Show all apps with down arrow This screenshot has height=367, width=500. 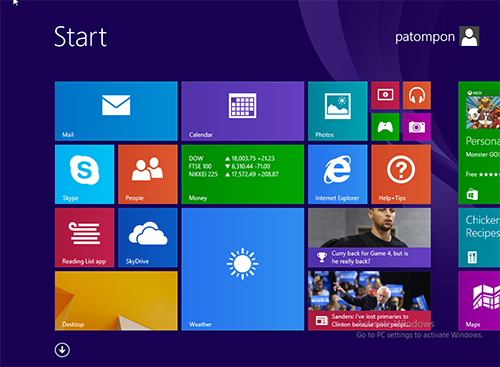pos(62,350)
